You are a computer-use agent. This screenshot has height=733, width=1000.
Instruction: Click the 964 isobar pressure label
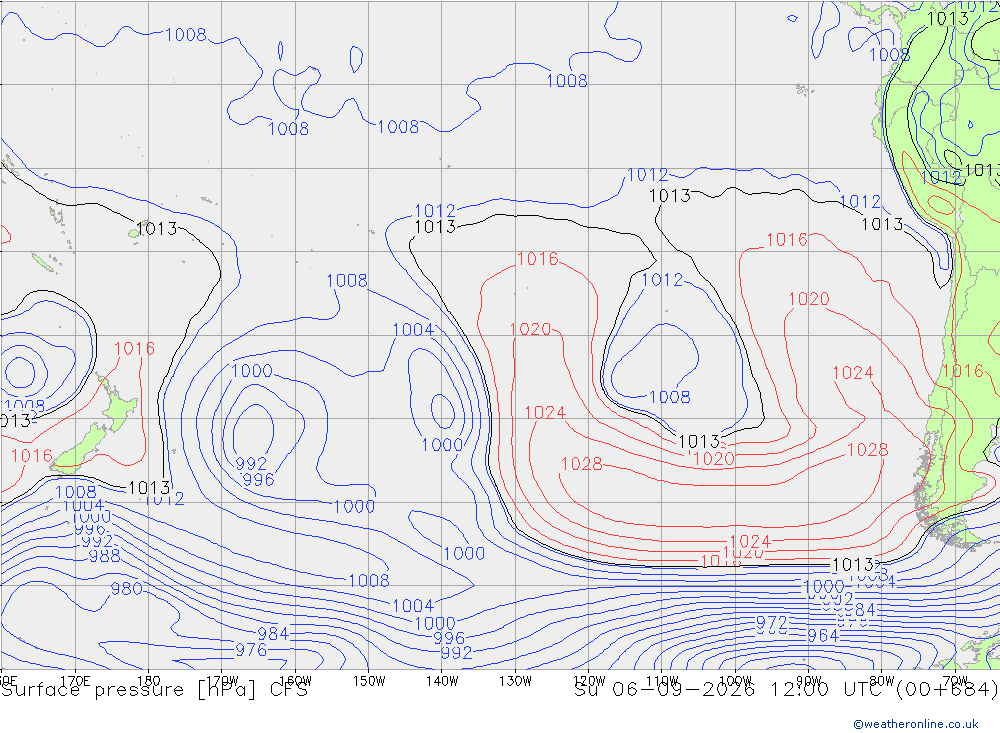tap(823, 635)
